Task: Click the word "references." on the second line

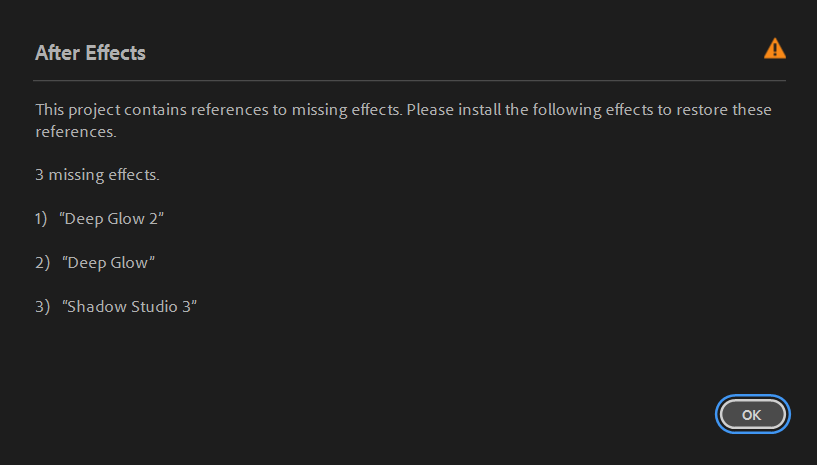Action: (76, 131)
